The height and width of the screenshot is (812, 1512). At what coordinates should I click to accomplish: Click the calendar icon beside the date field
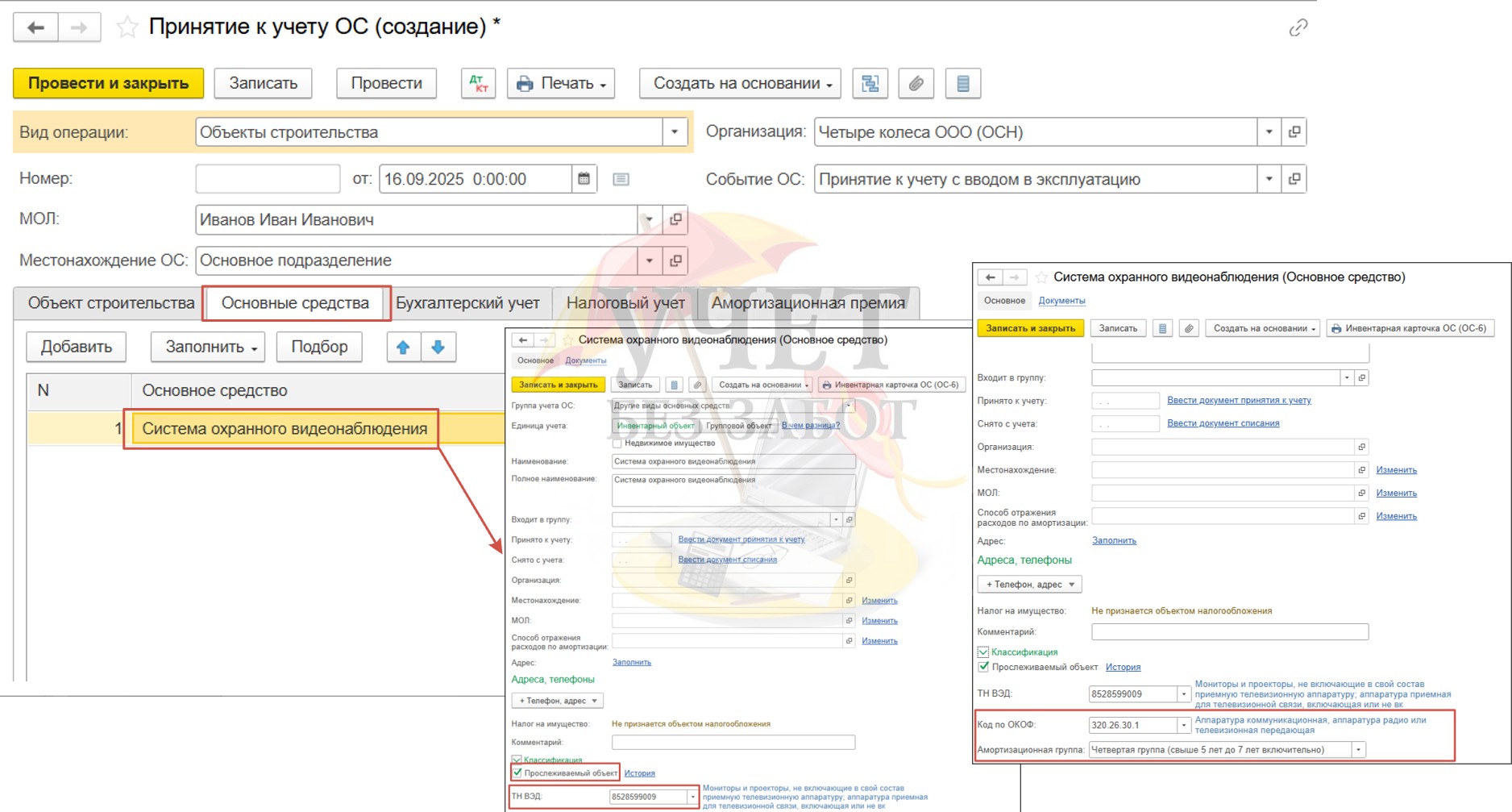[x=584, y=179]
